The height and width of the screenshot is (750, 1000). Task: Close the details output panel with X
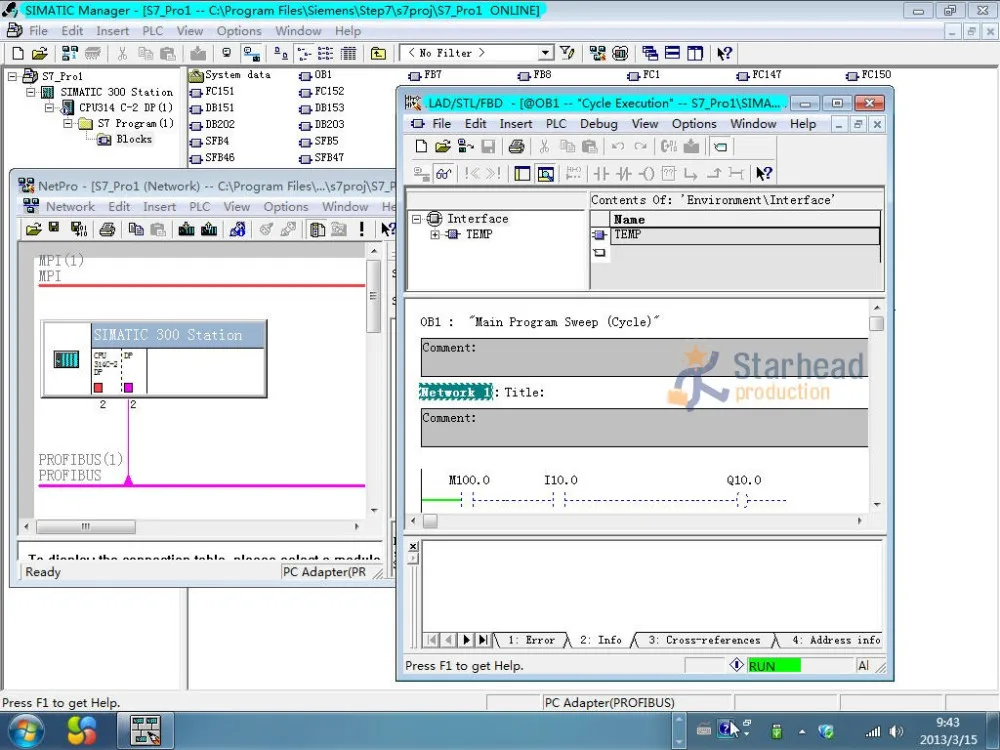point(413,547)
